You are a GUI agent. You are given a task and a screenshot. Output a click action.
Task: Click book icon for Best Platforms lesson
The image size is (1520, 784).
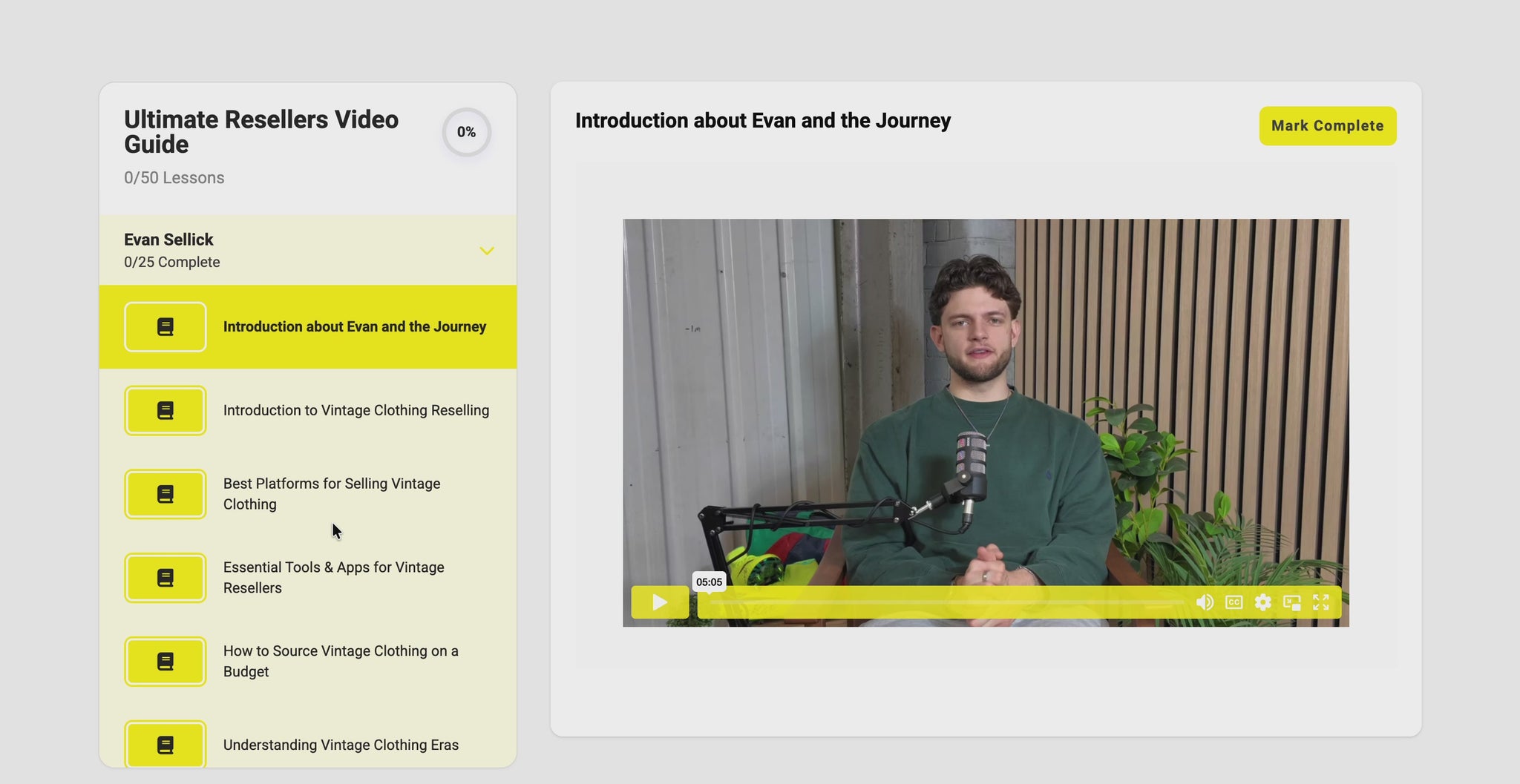[166, 495]
